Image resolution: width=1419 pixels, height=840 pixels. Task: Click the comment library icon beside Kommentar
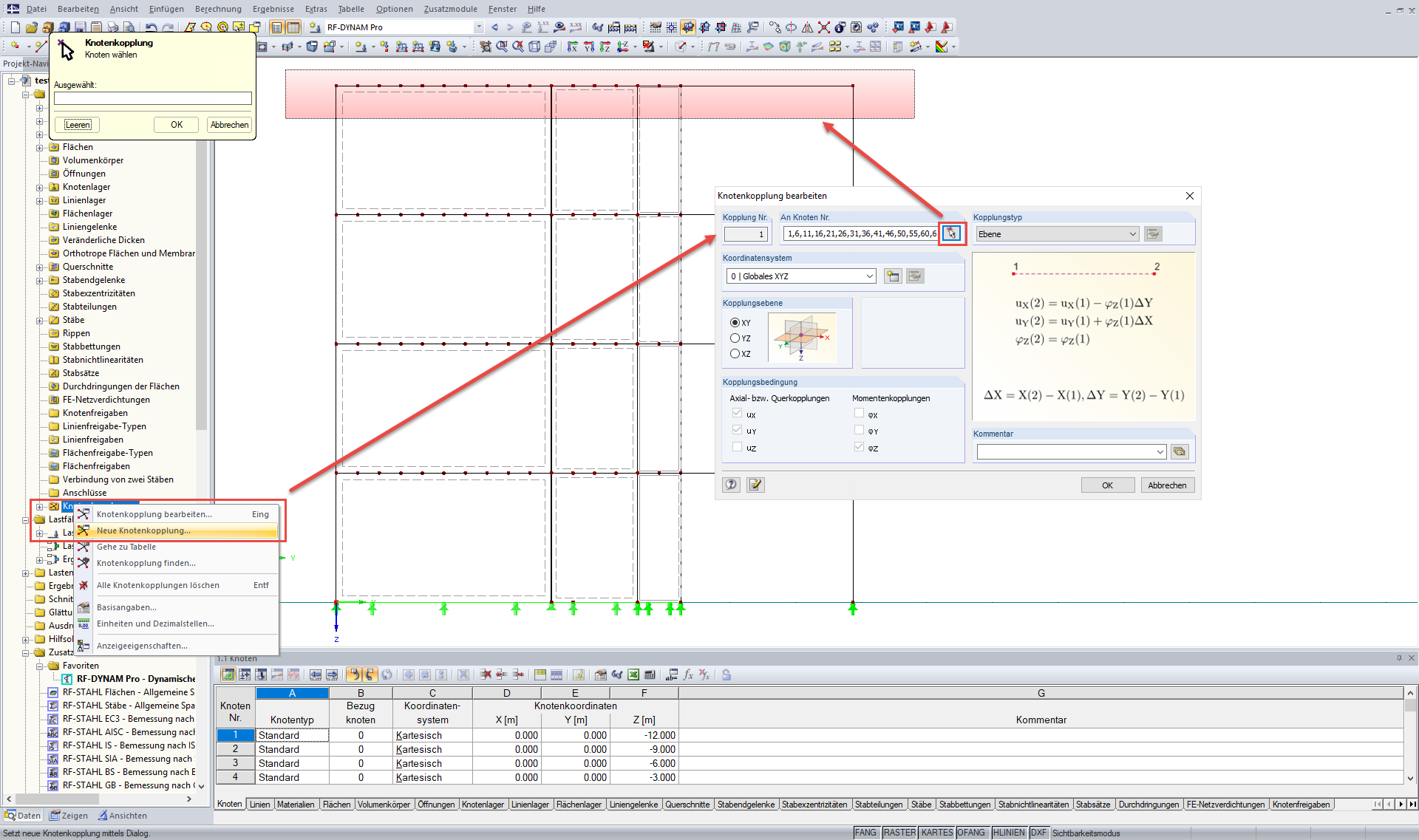point(1180,451)
